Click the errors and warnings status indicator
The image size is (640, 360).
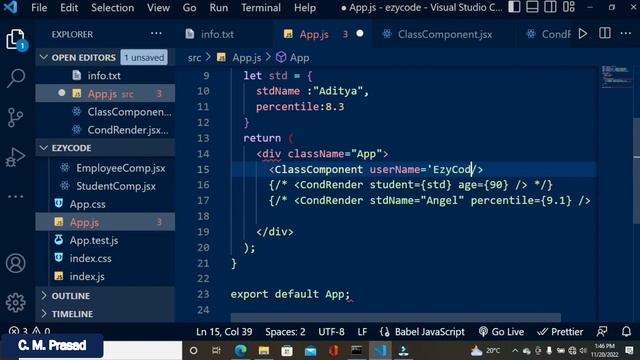coord(30,331)
